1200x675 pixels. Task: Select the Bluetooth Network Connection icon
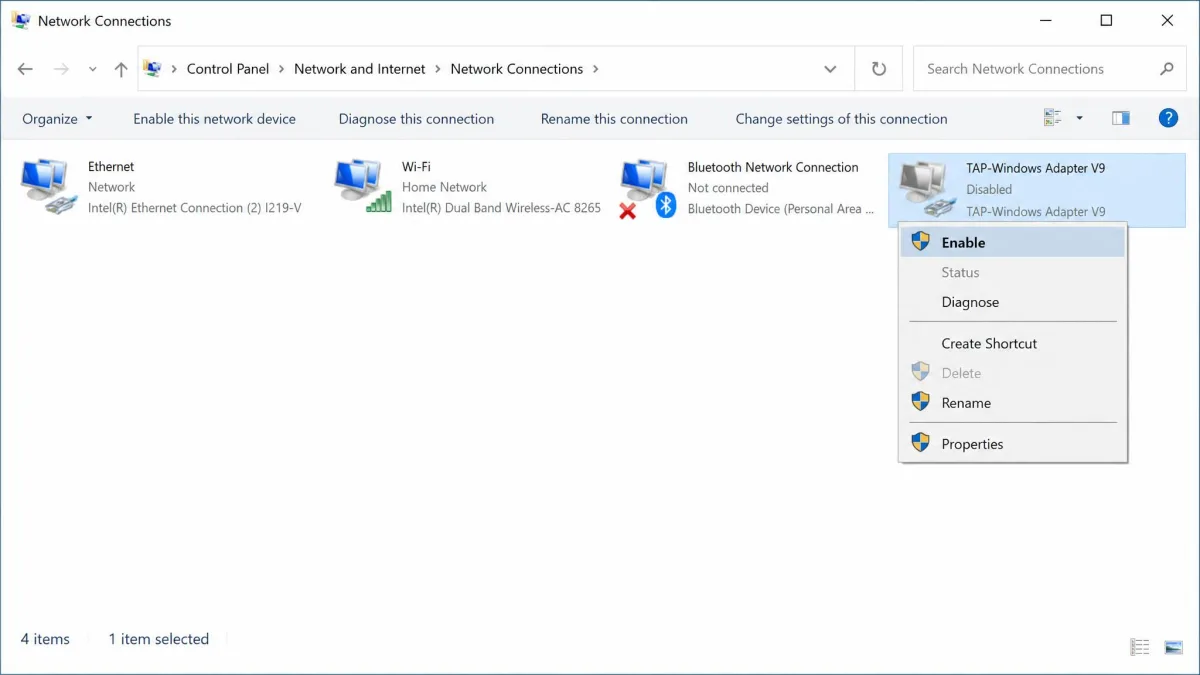(648, 189)
